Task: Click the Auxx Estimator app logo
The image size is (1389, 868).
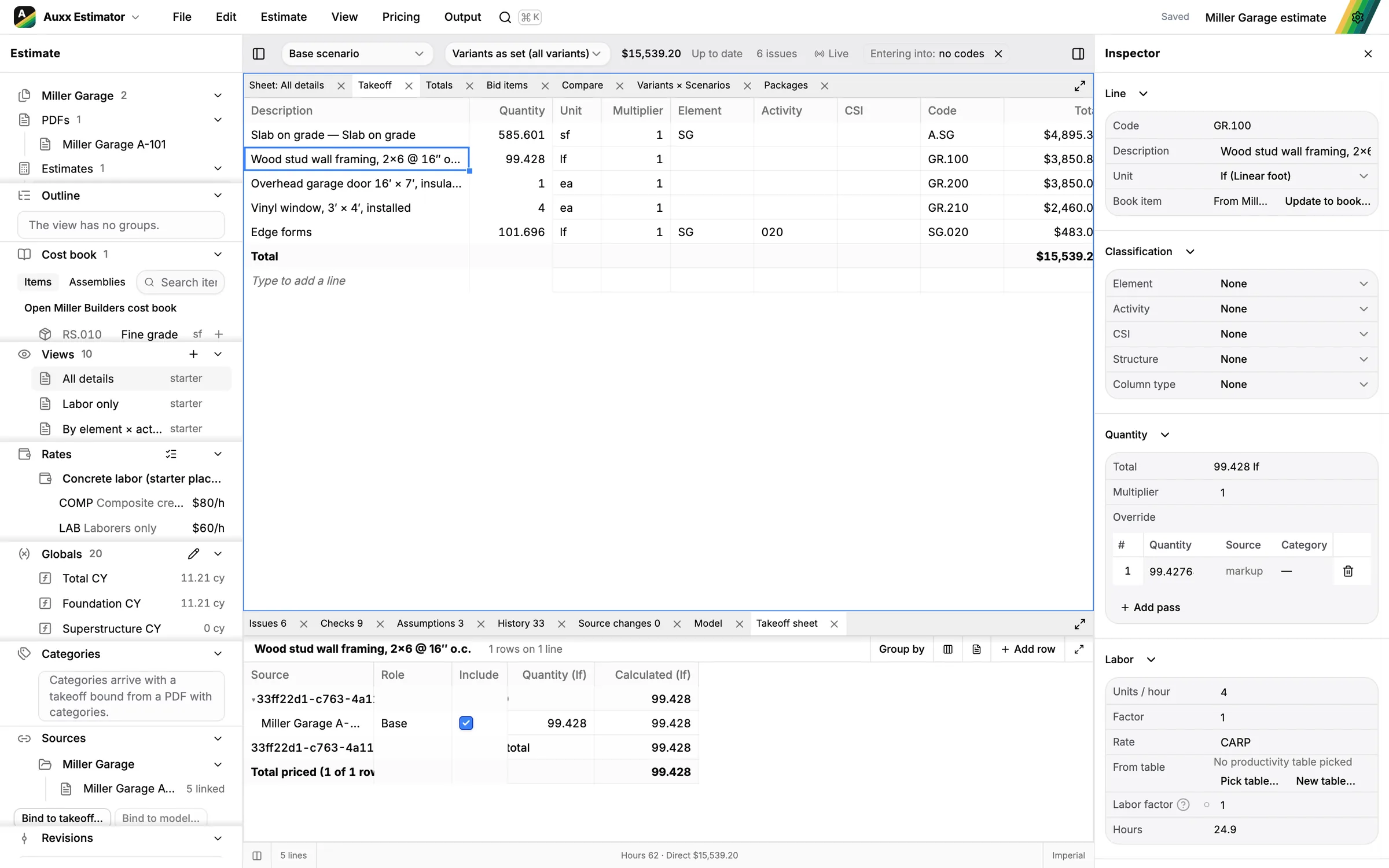Action: [x=24, y=17]
